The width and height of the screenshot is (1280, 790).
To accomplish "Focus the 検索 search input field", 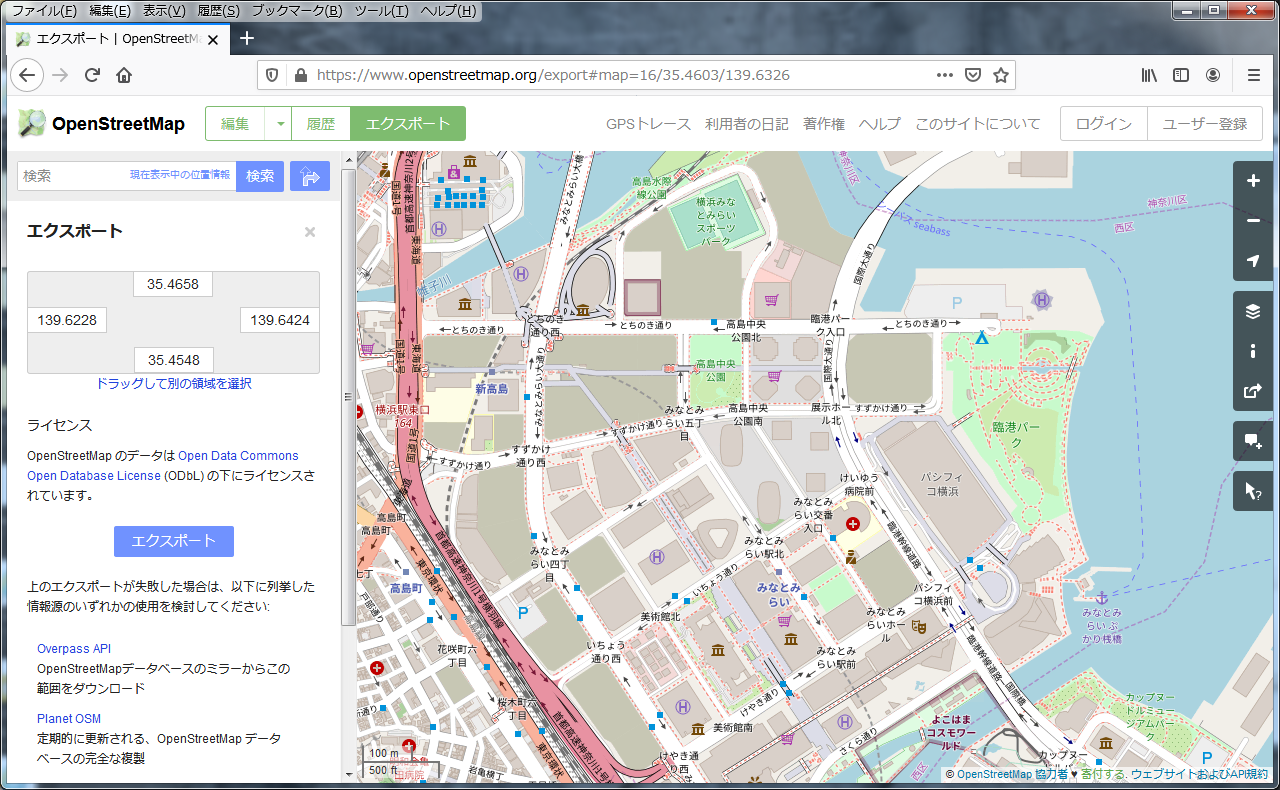I will tap(127, 176).
